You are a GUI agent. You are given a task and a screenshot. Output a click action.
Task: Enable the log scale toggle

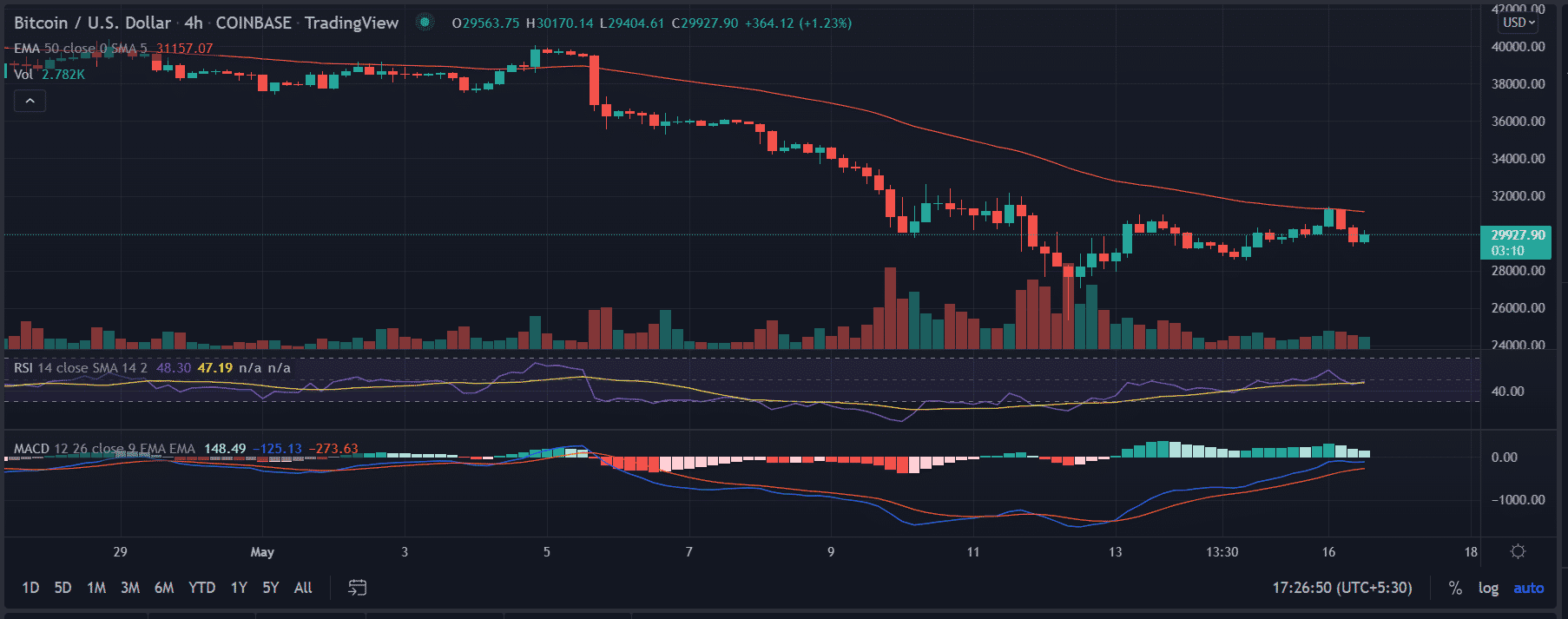1488,588
